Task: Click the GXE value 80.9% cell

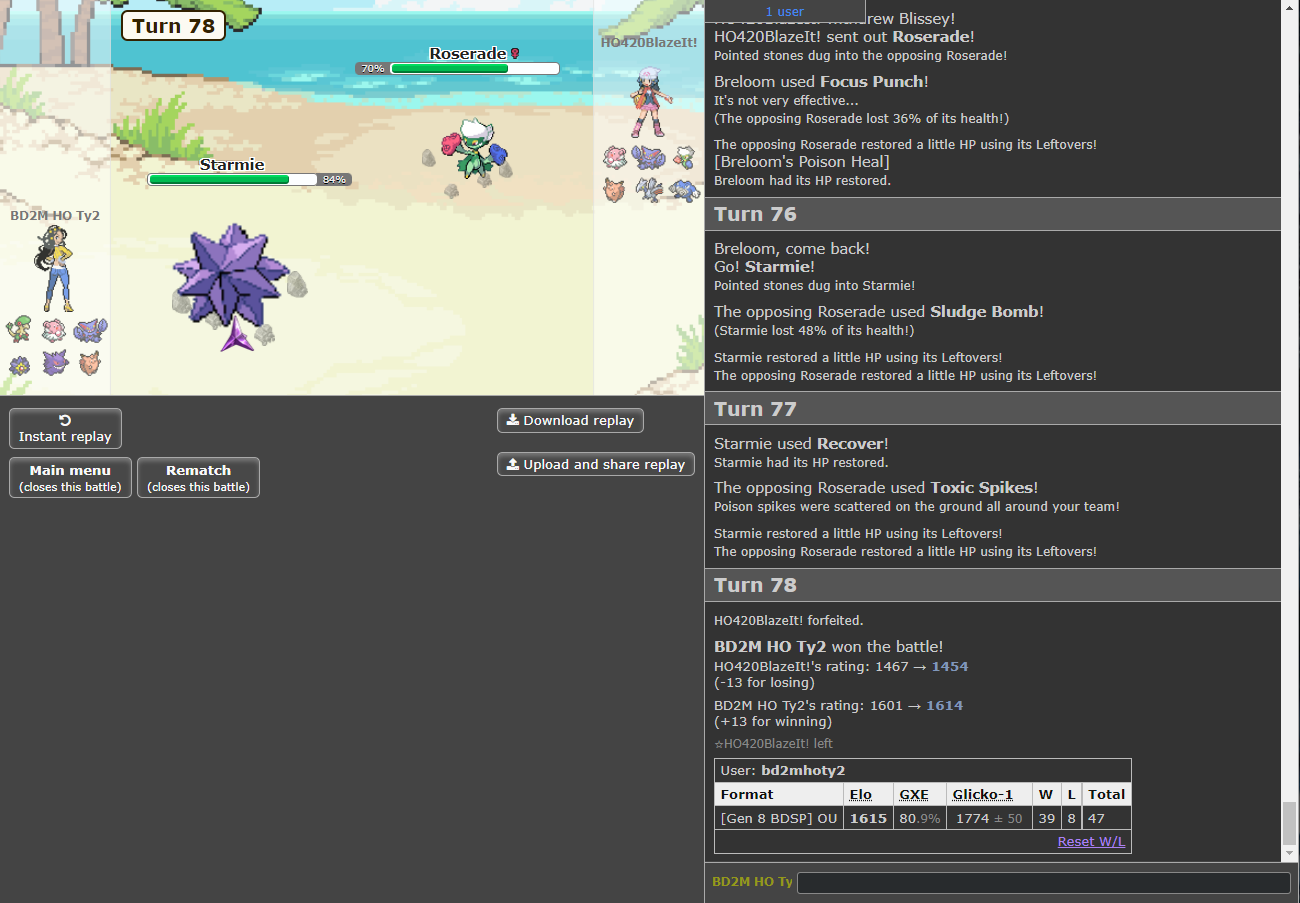Action: (919, 818)
